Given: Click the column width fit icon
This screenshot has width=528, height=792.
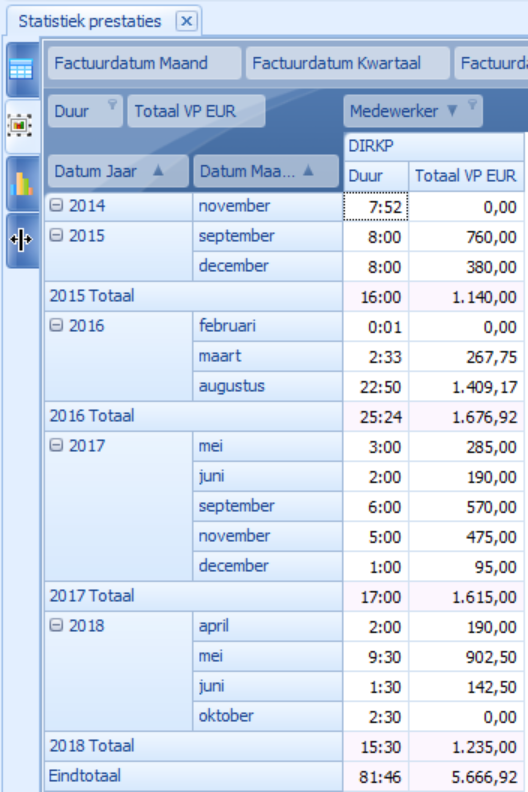Looking at the screenshot, I should [21, 240].
